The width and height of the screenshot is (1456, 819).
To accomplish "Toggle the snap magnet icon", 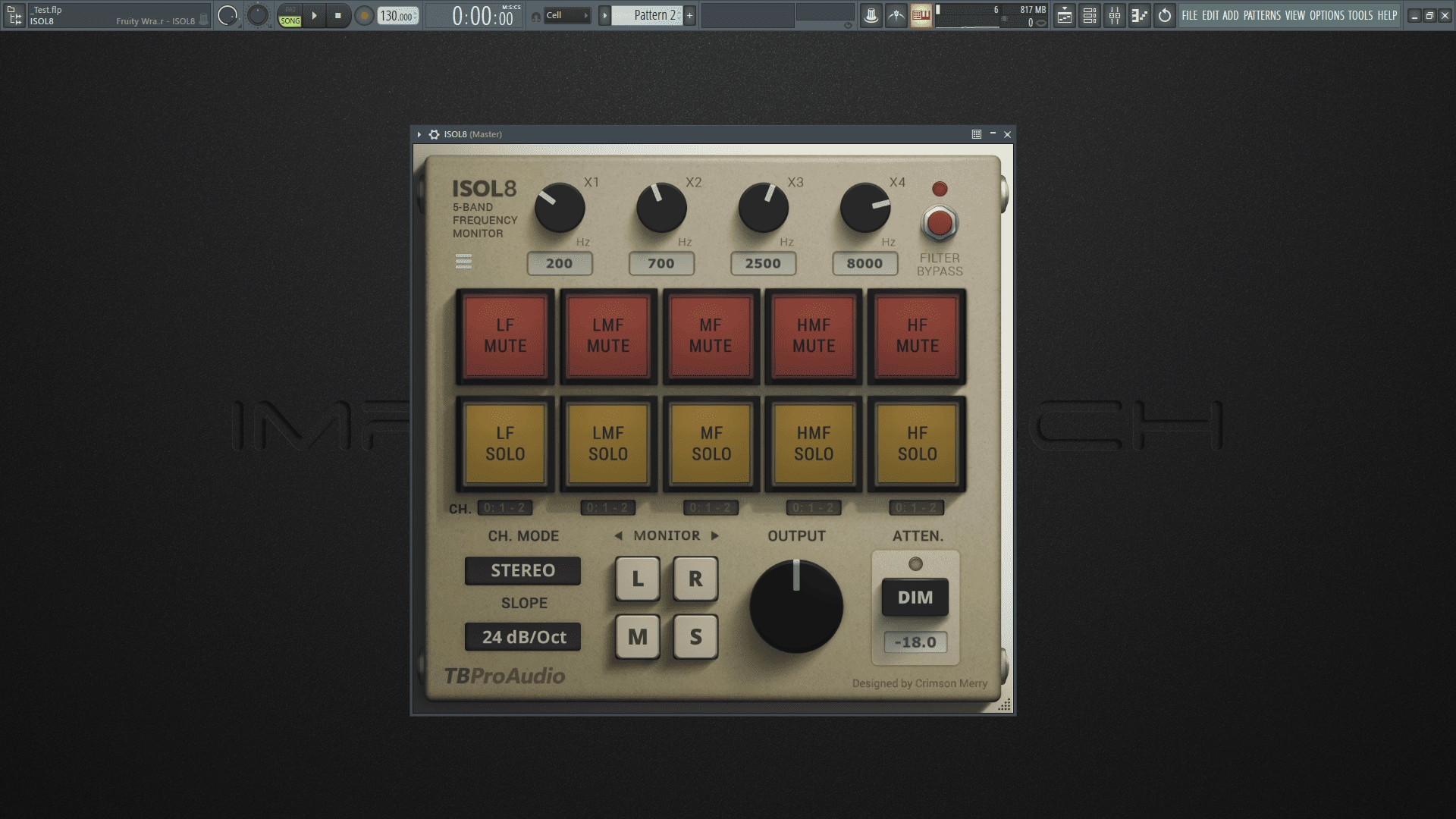I will tap(536, 16).
